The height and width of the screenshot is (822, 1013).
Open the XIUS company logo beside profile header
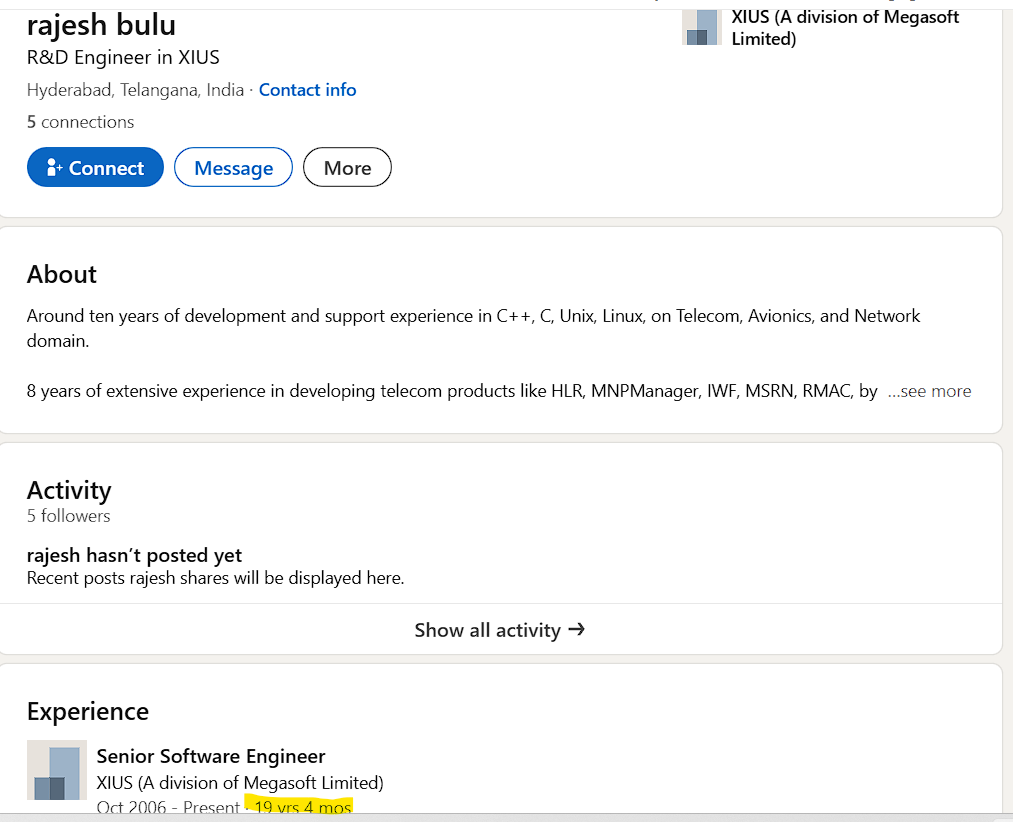coord(701,27)
